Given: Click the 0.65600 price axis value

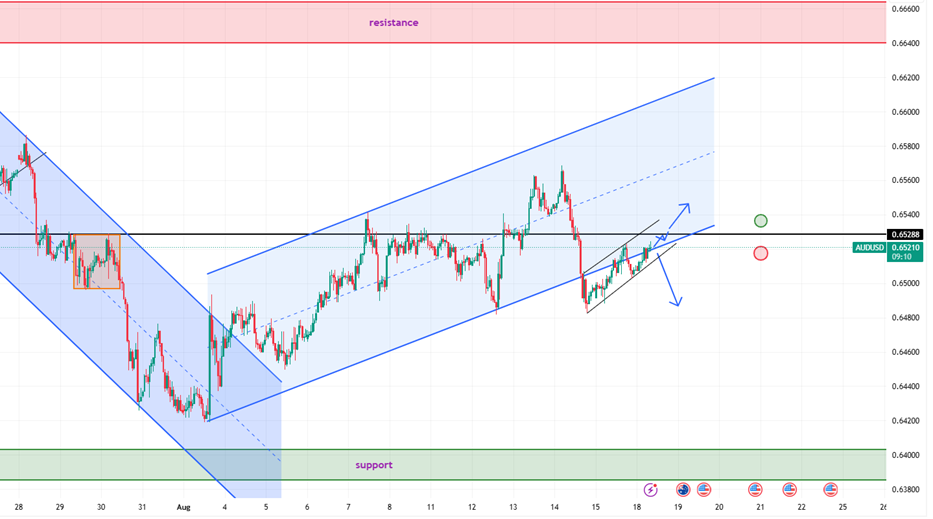Looking at the screenshot, I should point(905,180).
